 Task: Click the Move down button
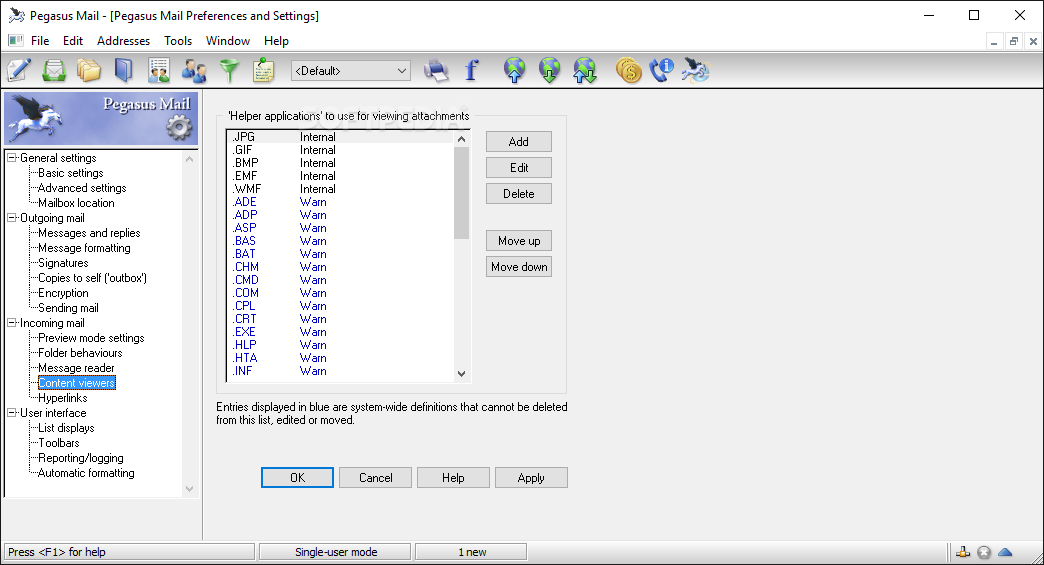coord(519,267)
